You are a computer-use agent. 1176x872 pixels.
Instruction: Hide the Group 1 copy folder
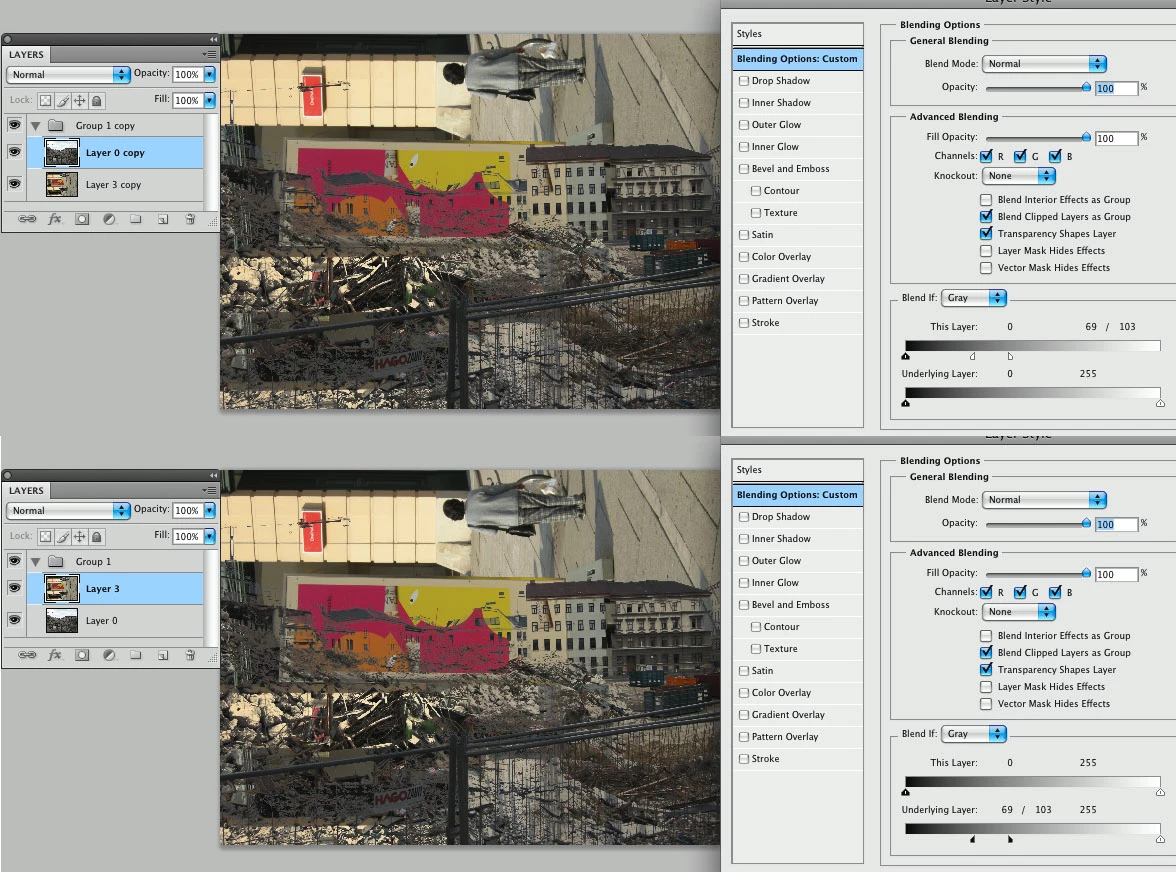(x=14, y=124)
